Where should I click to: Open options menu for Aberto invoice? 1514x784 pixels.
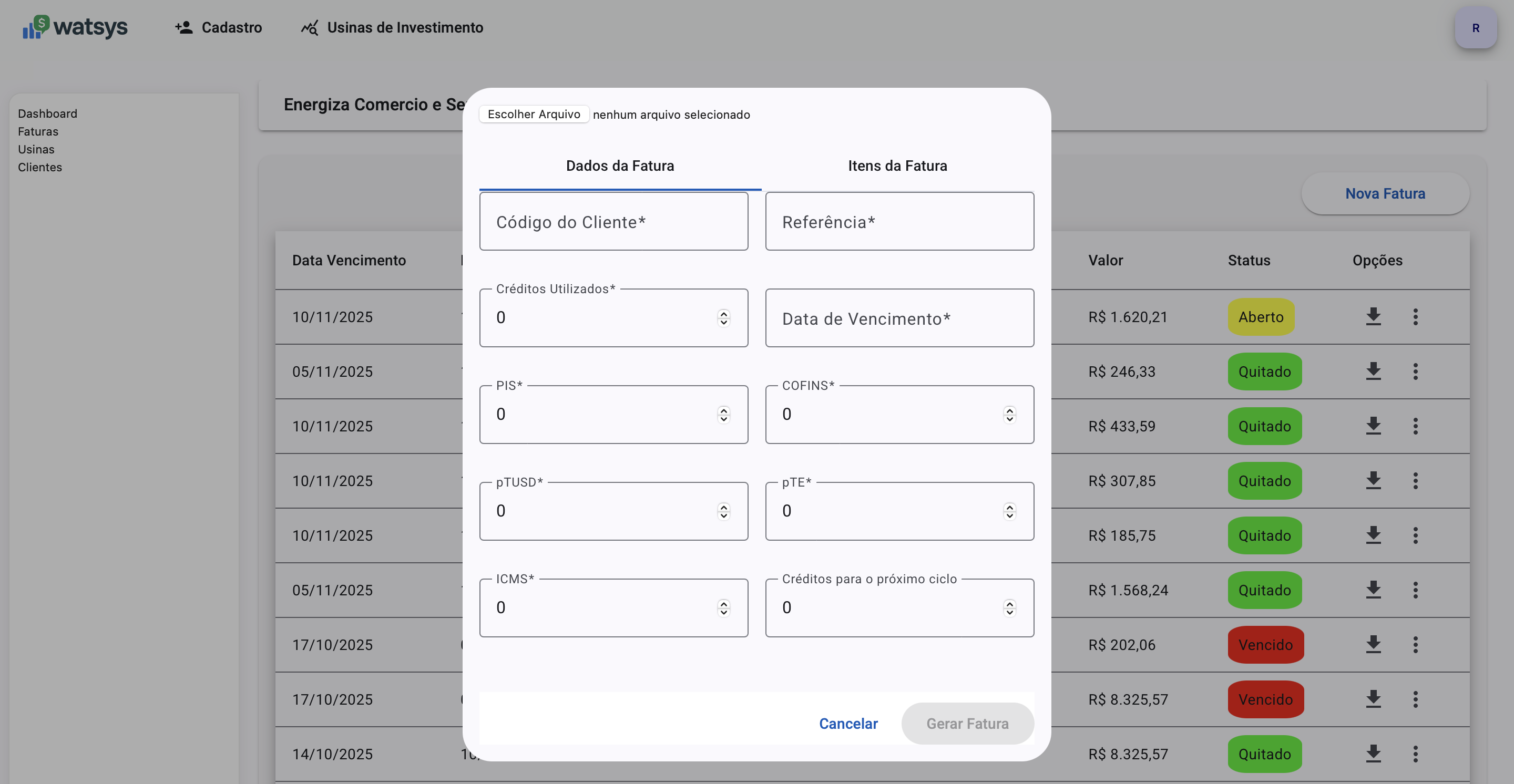1415,316
